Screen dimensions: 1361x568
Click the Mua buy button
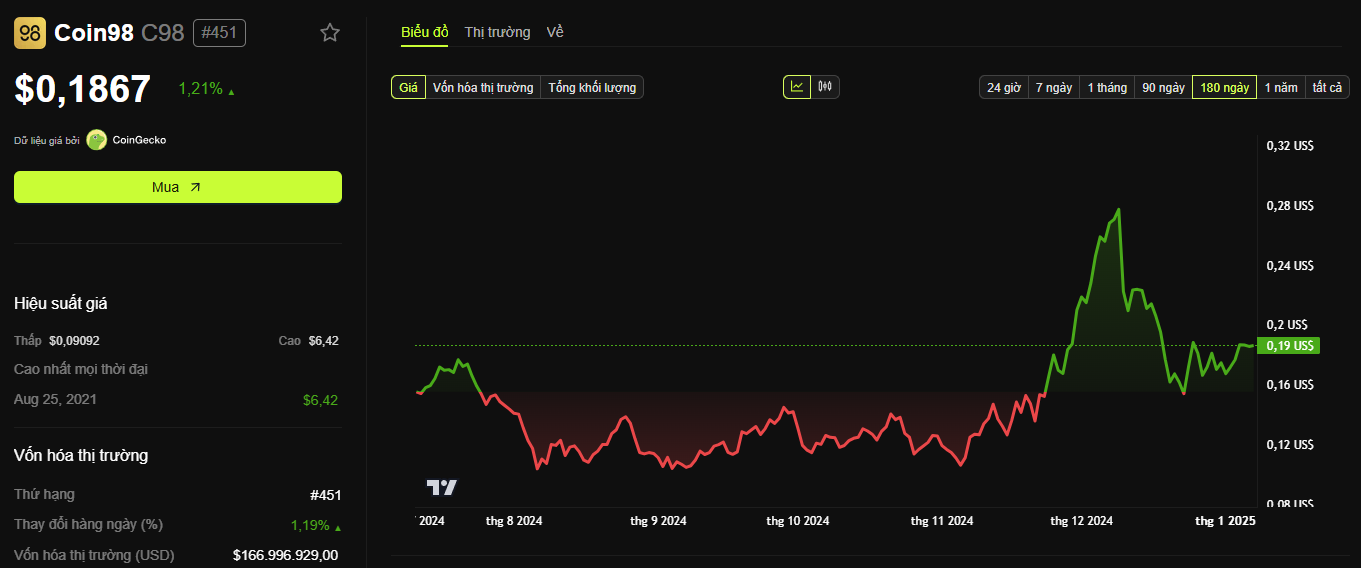[x=178, y=187]
